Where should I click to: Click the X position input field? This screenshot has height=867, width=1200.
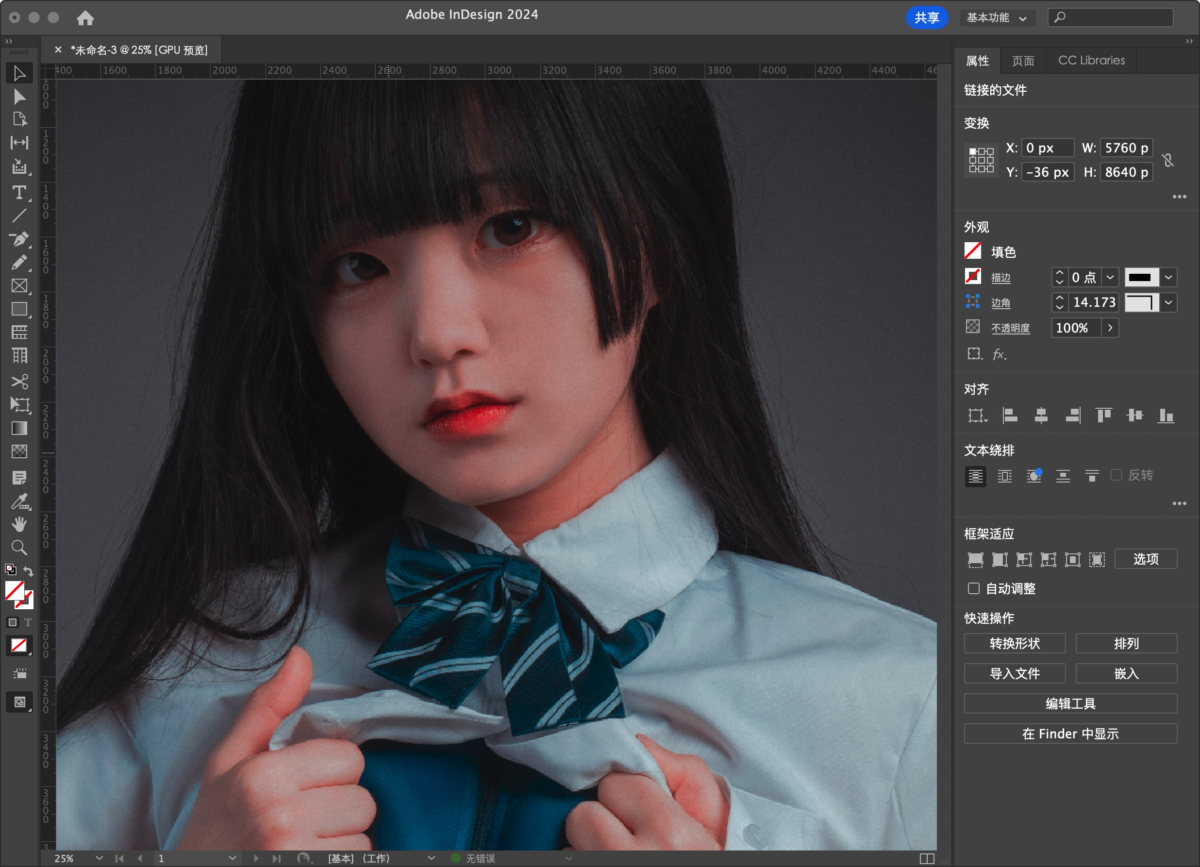[1048, 148]
